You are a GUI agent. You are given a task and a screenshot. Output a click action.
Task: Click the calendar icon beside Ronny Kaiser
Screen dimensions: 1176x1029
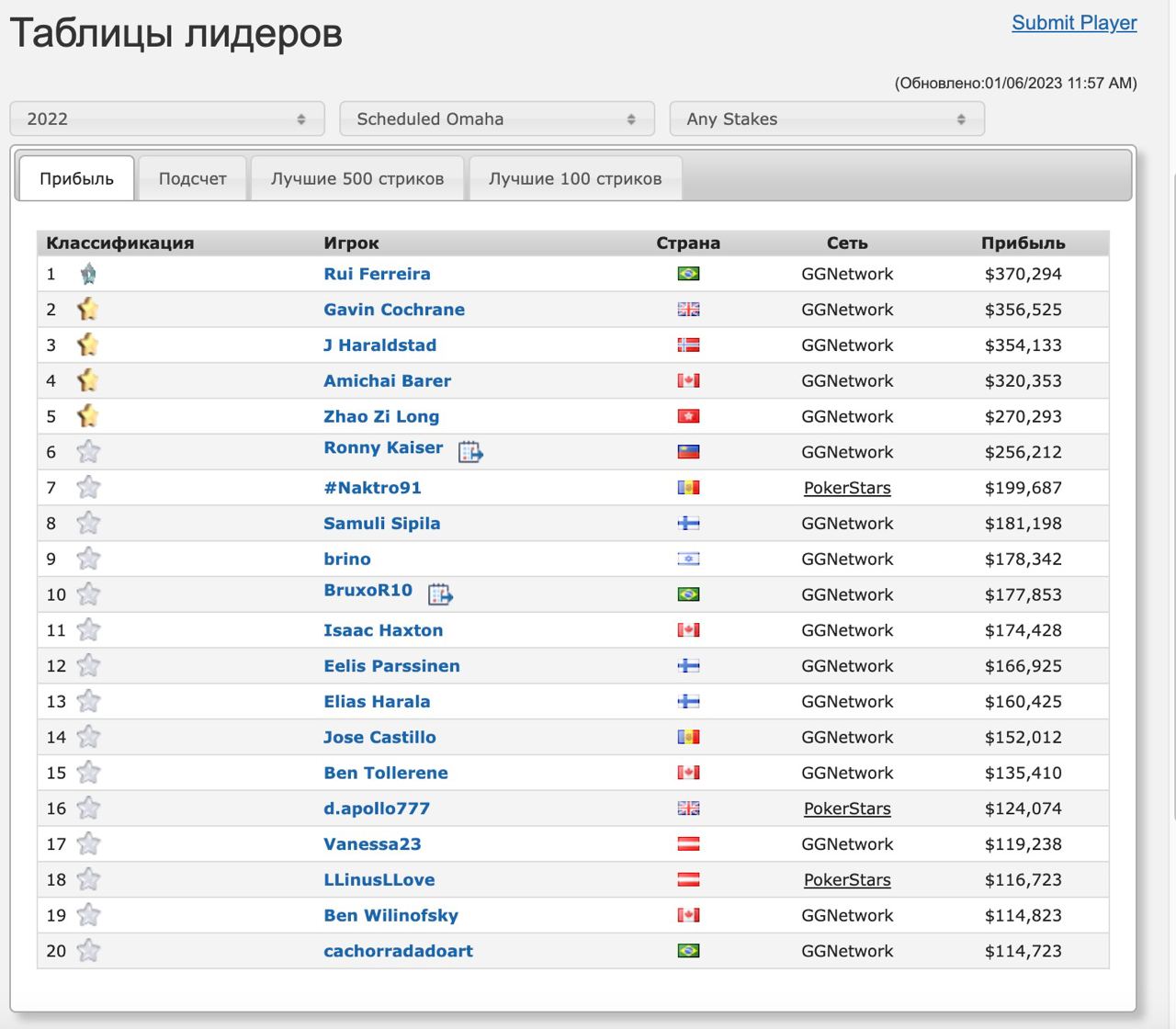470,452
